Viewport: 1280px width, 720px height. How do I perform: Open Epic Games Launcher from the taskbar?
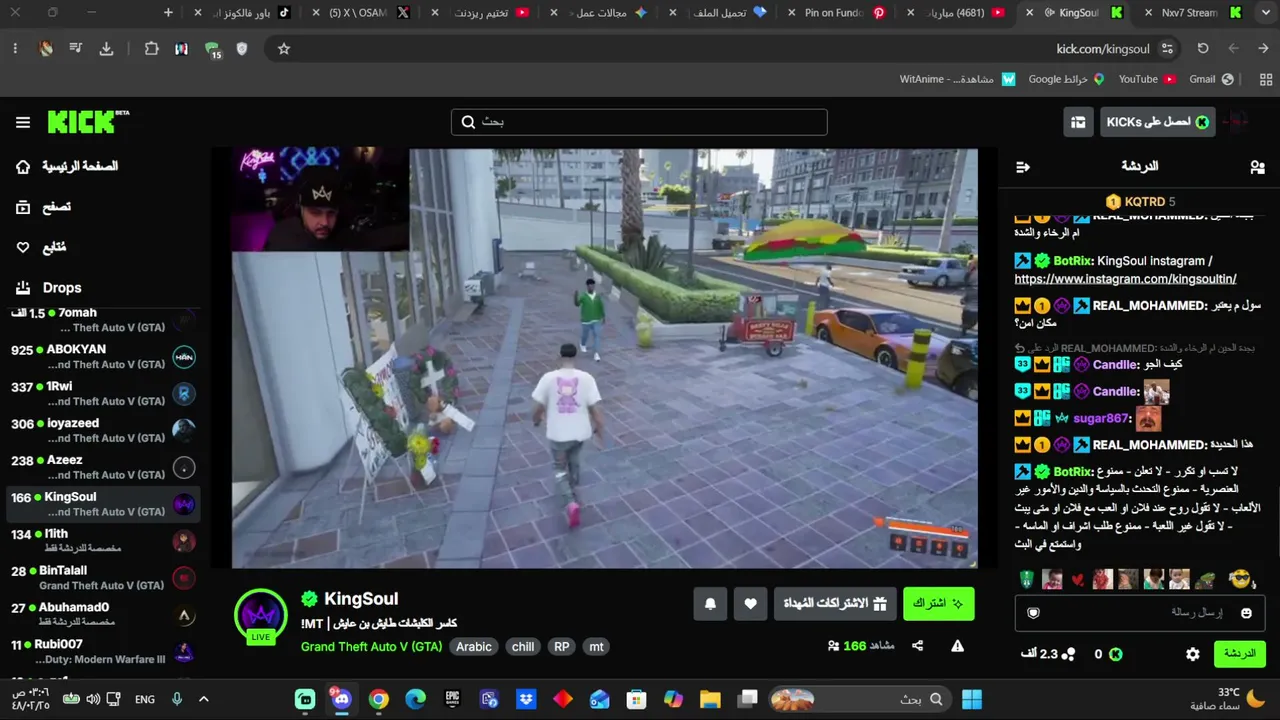pos(452,699)
